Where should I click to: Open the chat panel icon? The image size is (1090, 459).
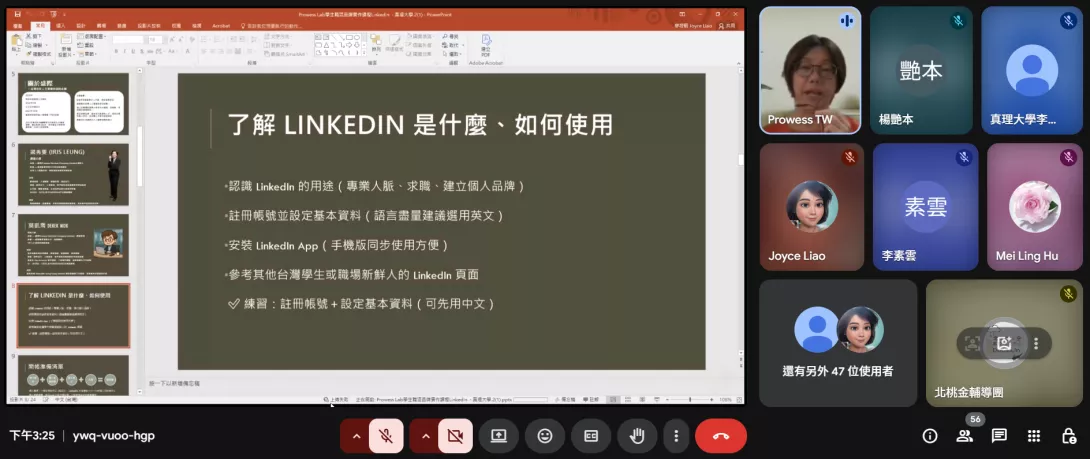pos(999,436)
